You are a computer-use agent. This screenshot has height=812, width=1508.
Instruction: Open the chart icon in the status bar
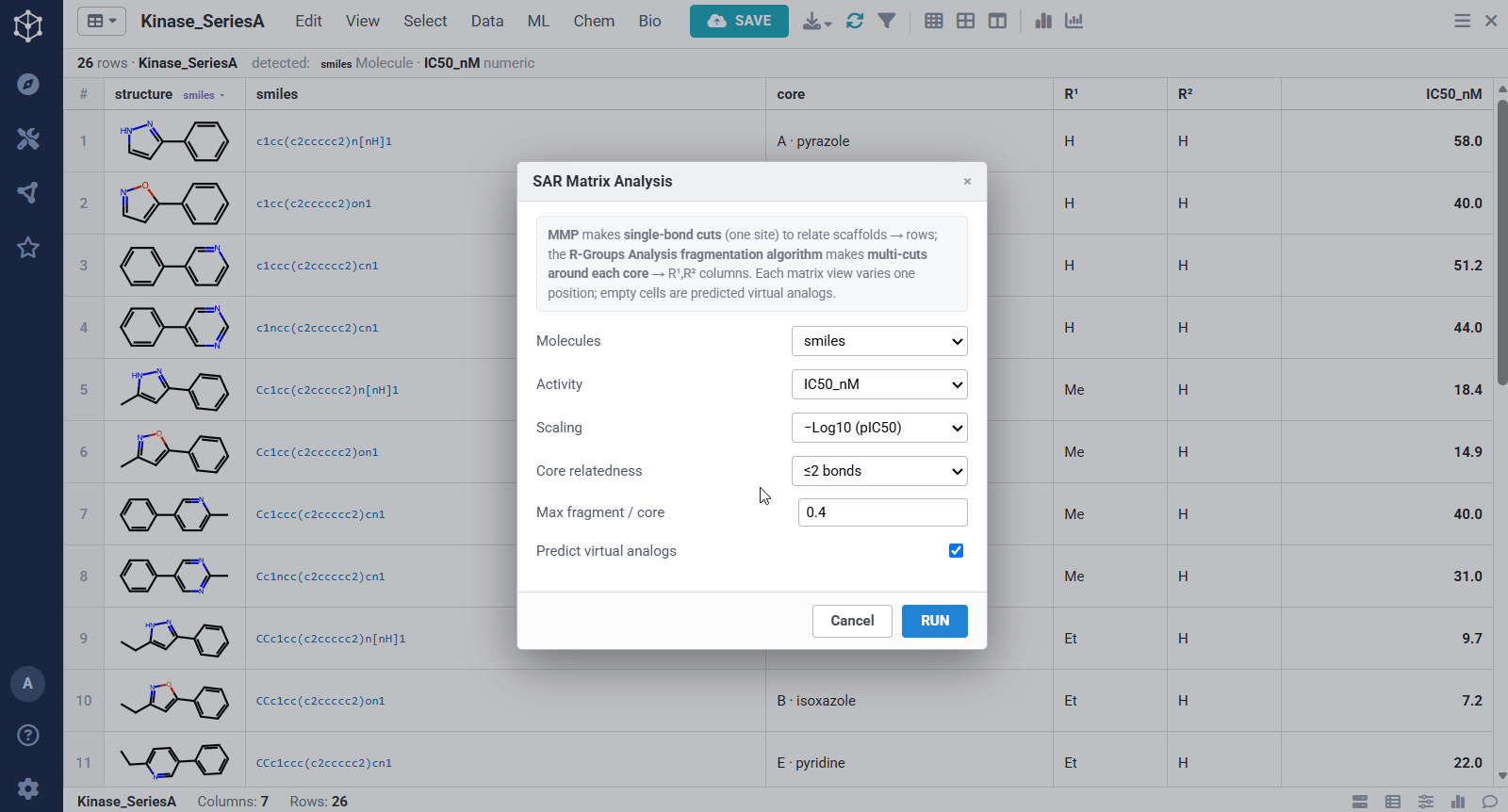tap(1458, 802)
